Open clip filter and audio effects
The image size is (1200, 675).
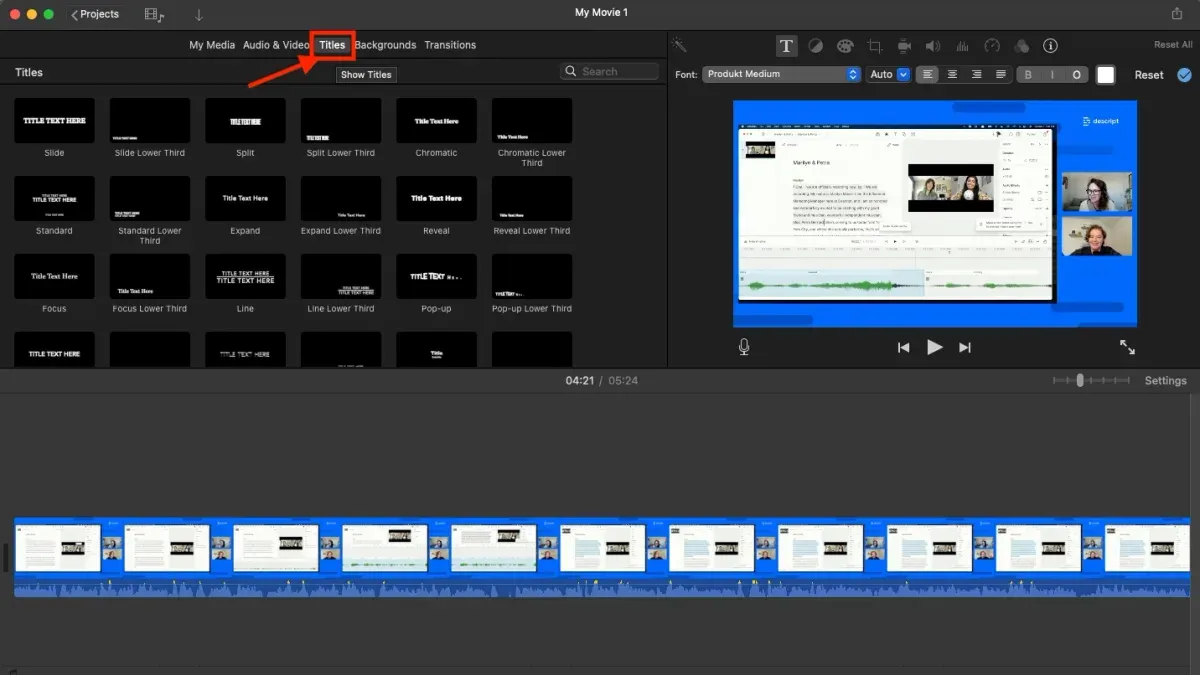tap(1021, 46)
